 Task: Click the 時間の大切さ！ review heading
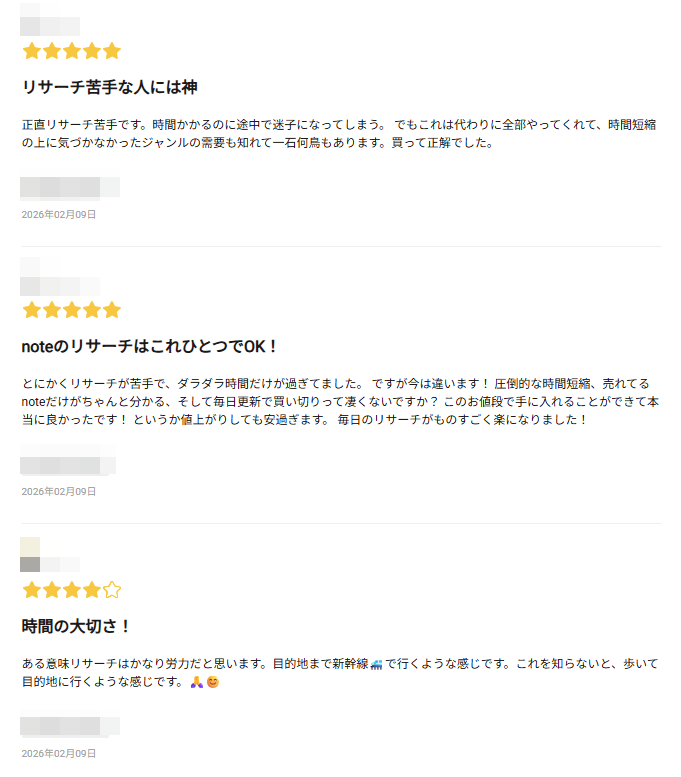coord(77,627)
